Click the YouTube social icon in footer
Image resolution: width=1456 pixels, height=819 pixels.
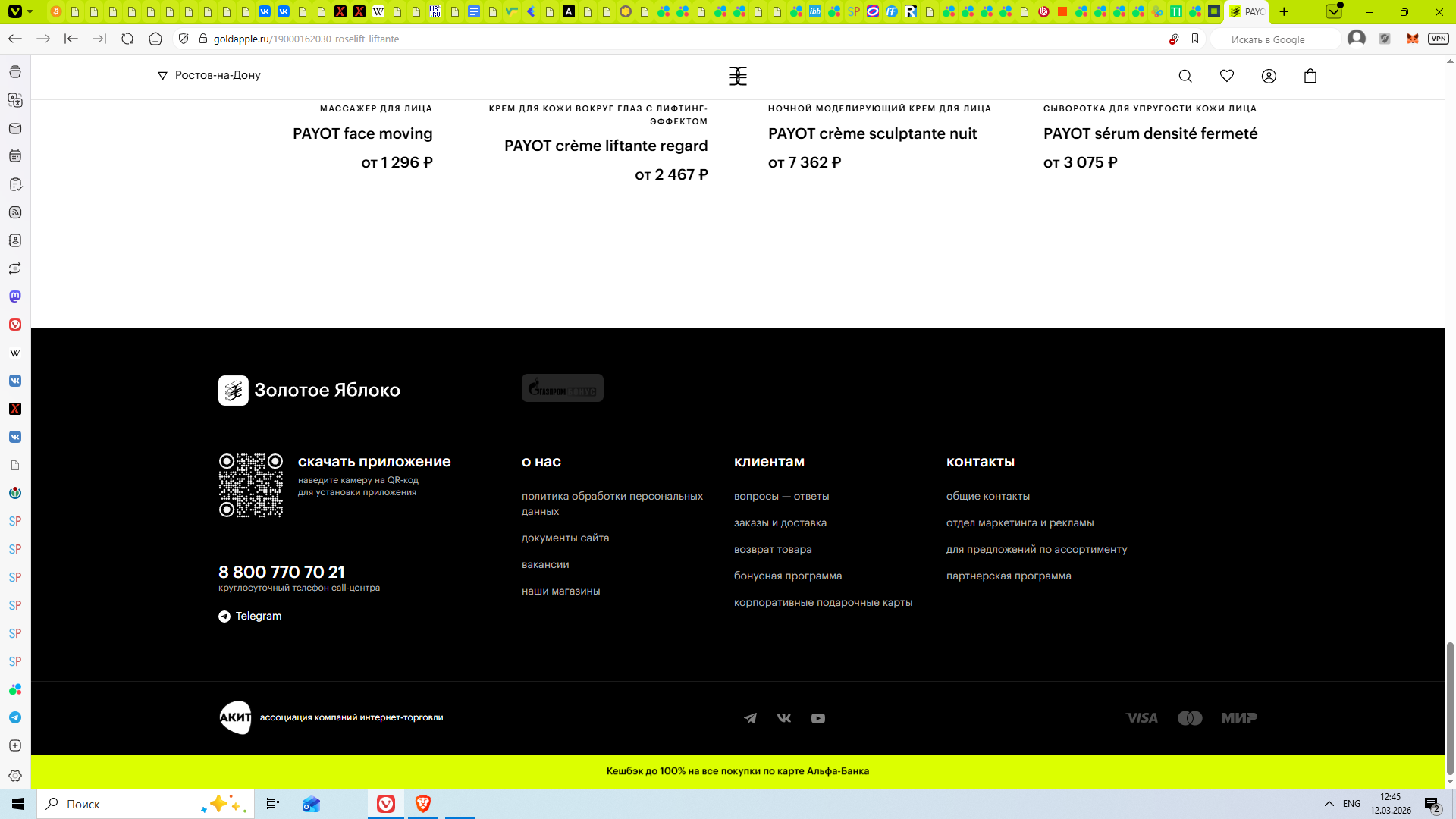click(x=818, y=718)
